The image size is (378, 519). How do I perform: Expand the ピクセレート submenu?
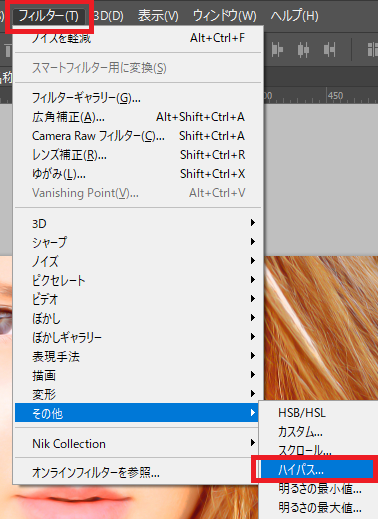(x=138, y=280)
